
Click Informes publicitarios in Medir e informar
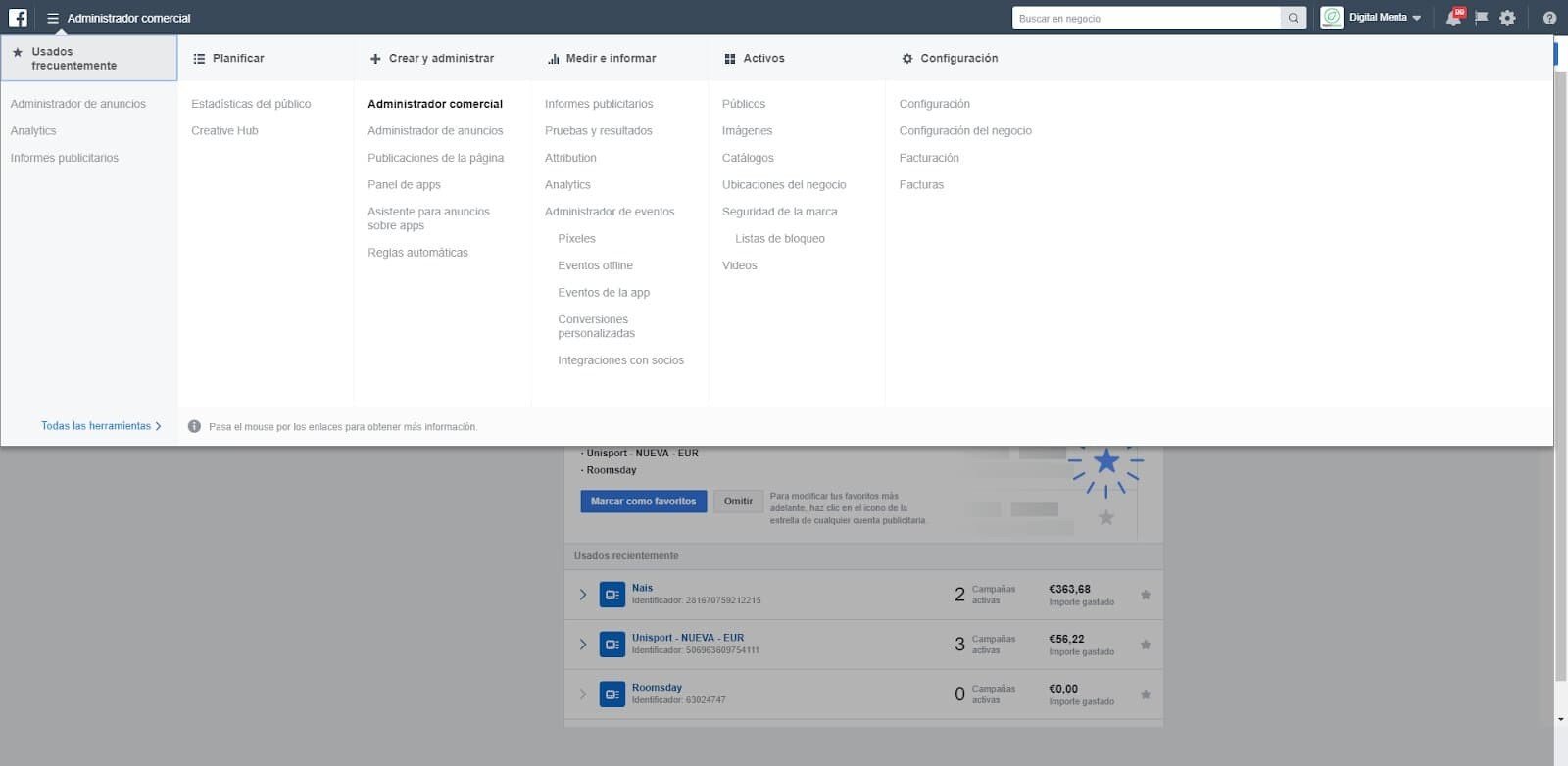click(599, 104)
